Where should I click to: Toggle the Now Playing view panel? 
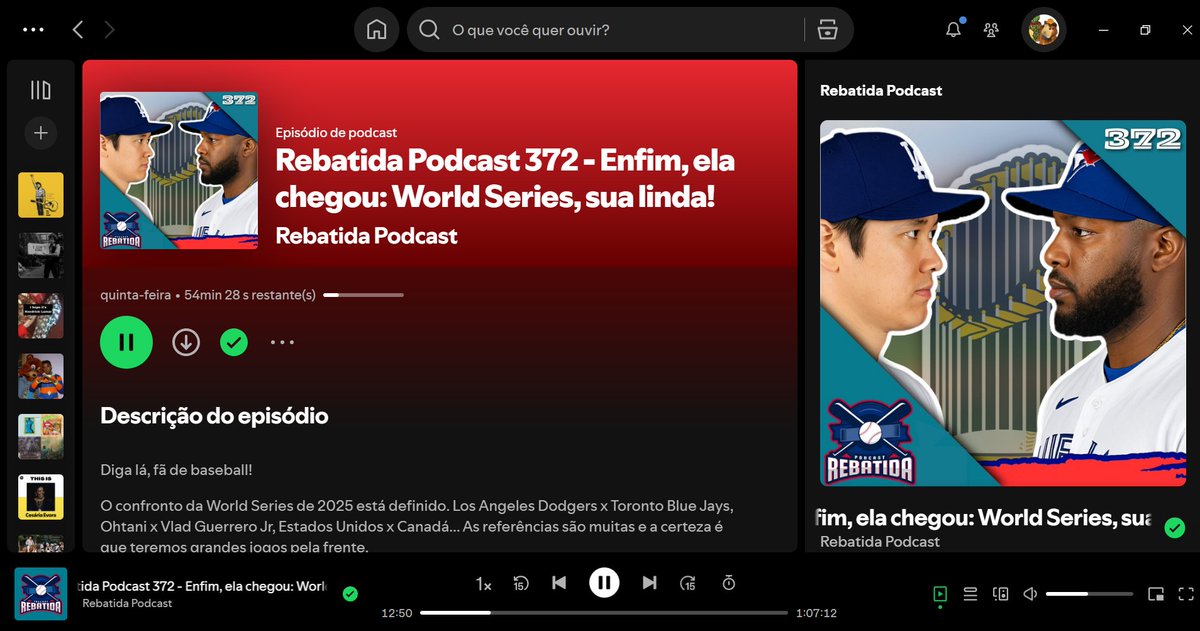[x=940, y=594]
